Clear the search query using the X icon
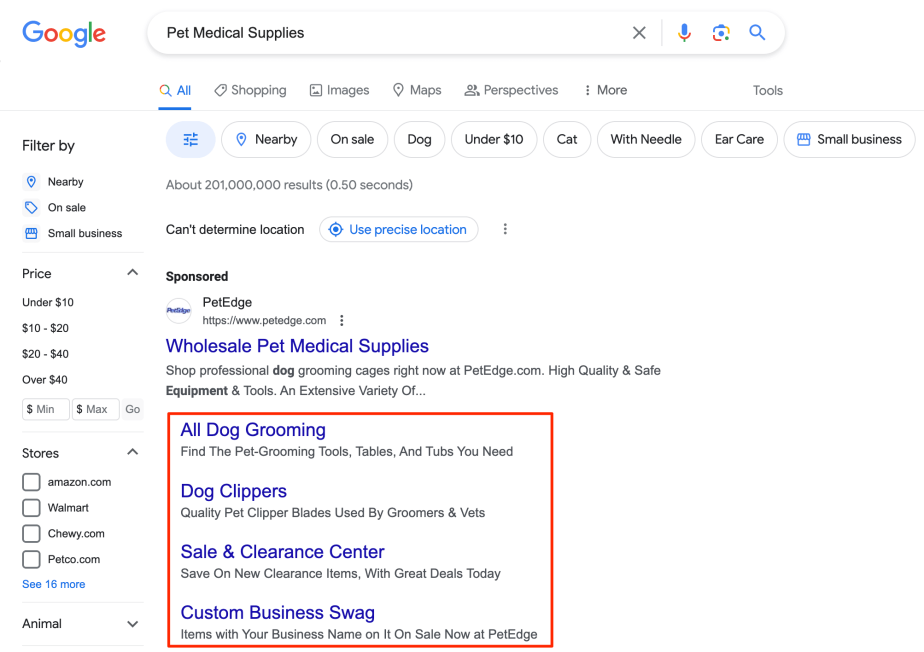924x652 pixels. coord(639,32)
